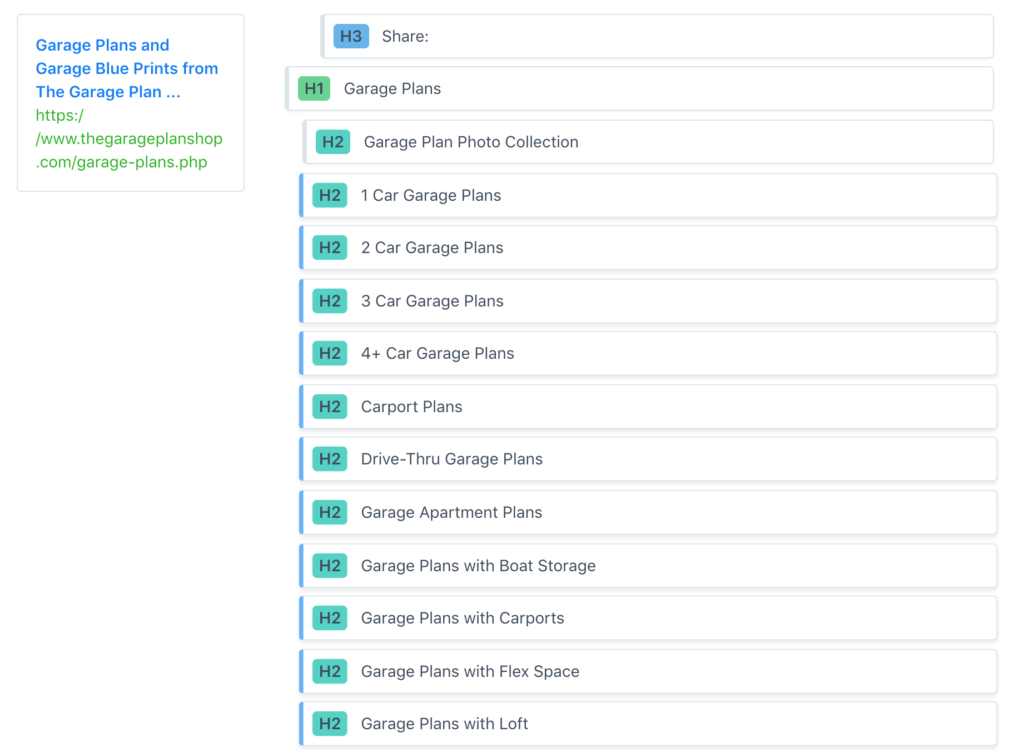Image resolution: width=1024 pixels, height=752 pixels.
Task: Click the green H1 badge for Garage Plans
Action: [x=314, y=88]
